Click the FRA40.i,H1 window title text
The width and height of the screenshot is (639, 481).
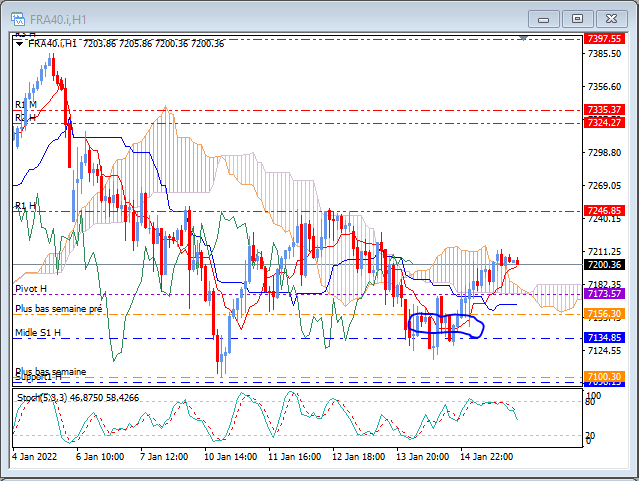coord(58,20)
